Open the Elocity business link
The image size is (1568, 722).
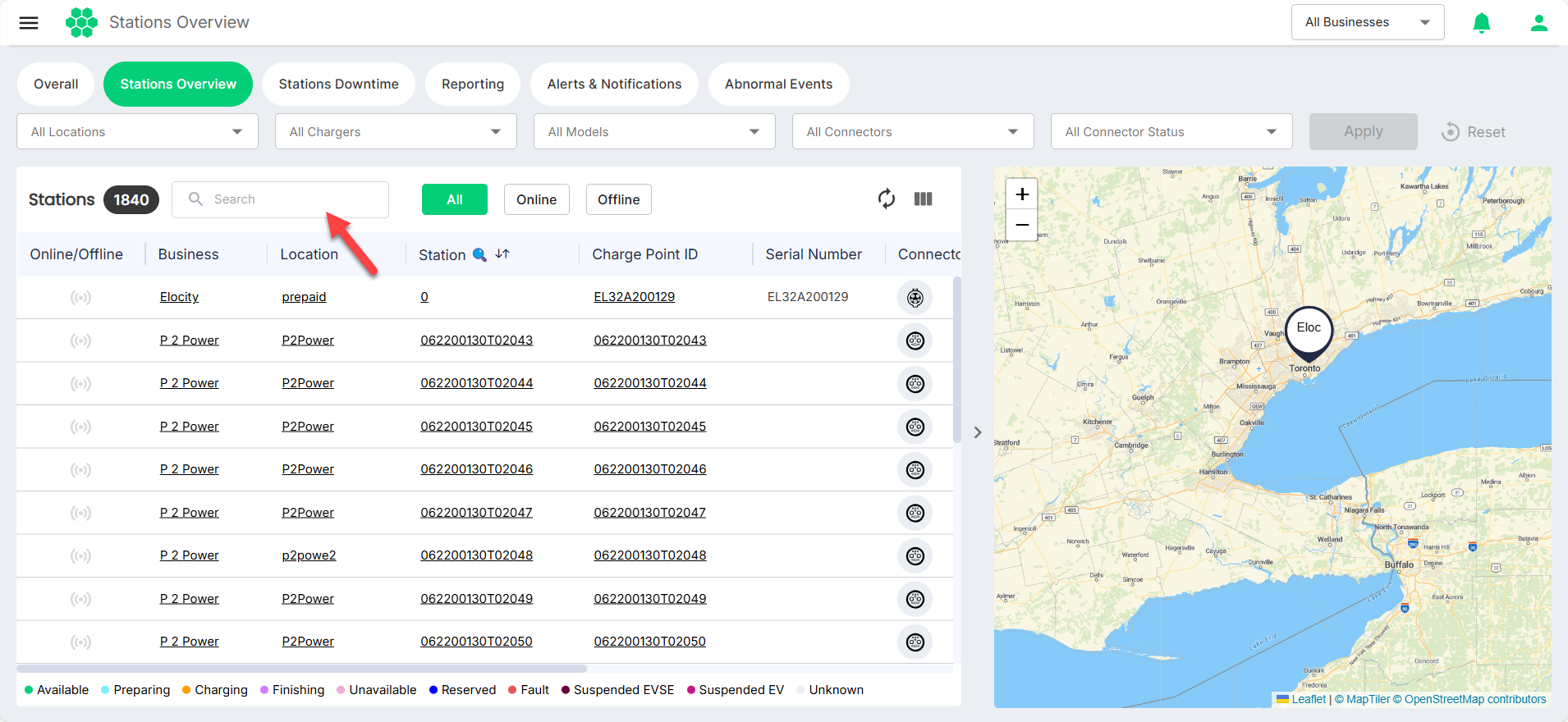(x=179, y=297)
